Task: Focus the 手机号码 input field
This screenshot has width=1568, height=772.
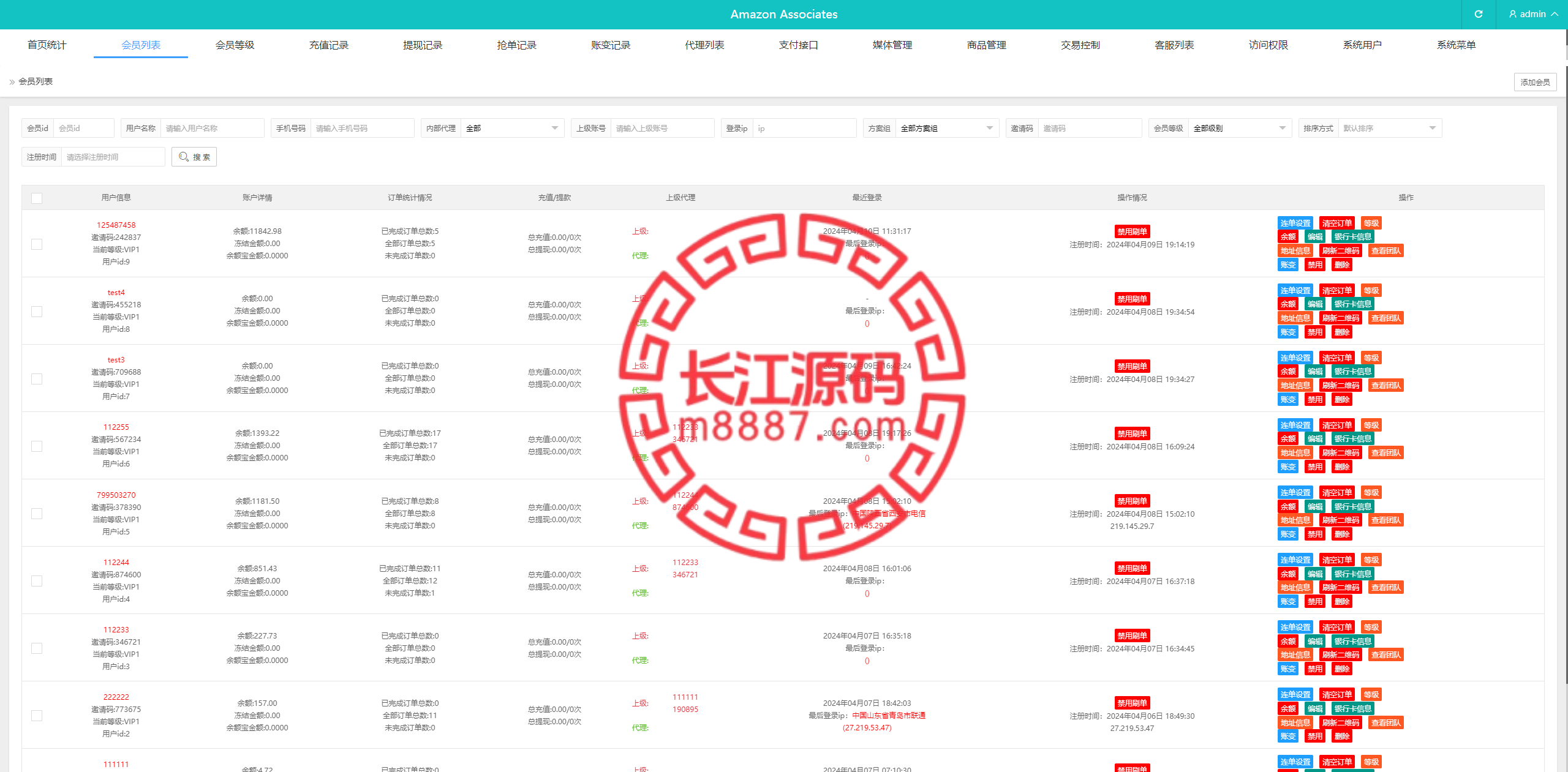Action: [362, 128]
